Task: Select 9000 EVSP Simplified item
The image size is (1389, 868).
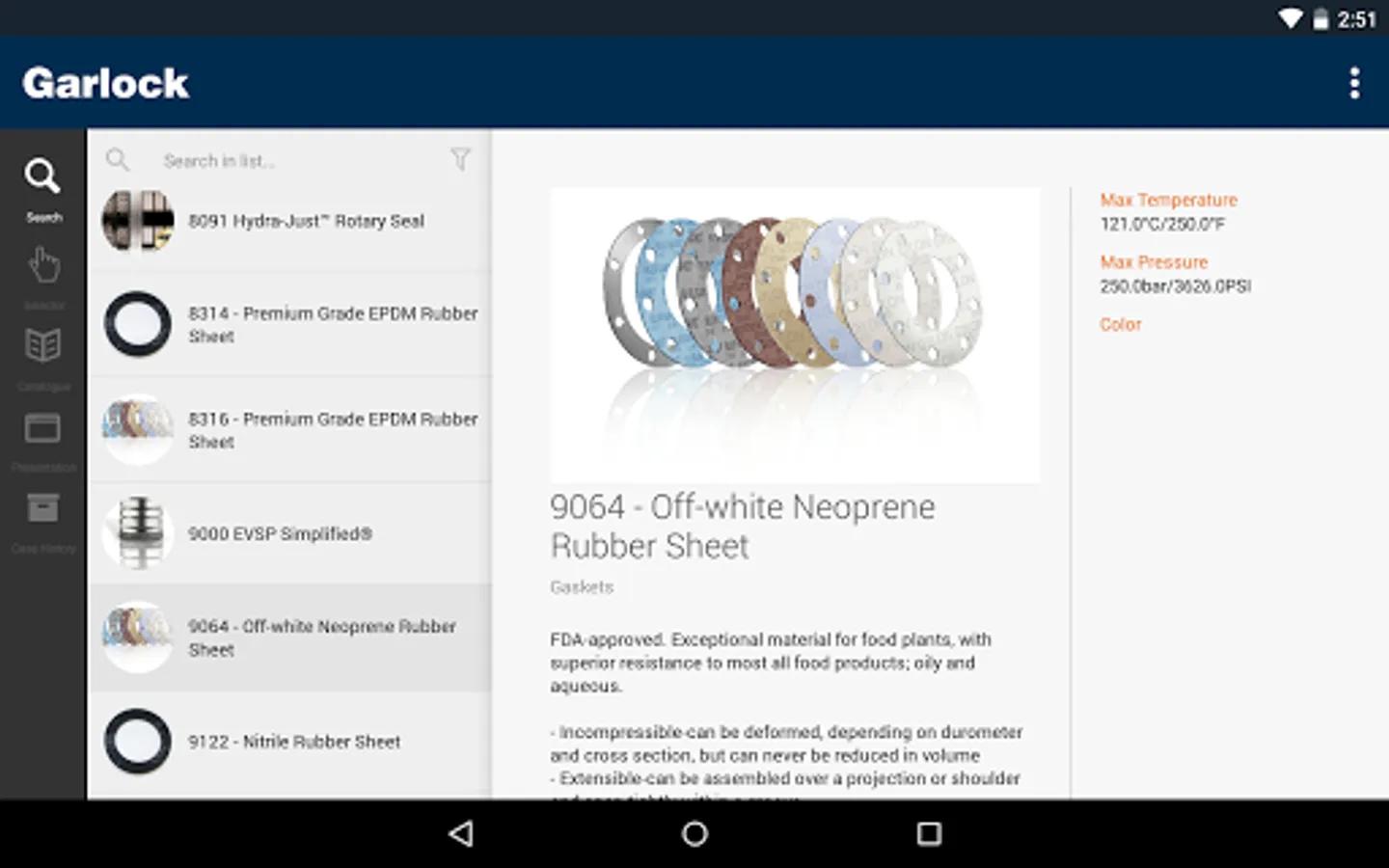Action: (289, 533)
